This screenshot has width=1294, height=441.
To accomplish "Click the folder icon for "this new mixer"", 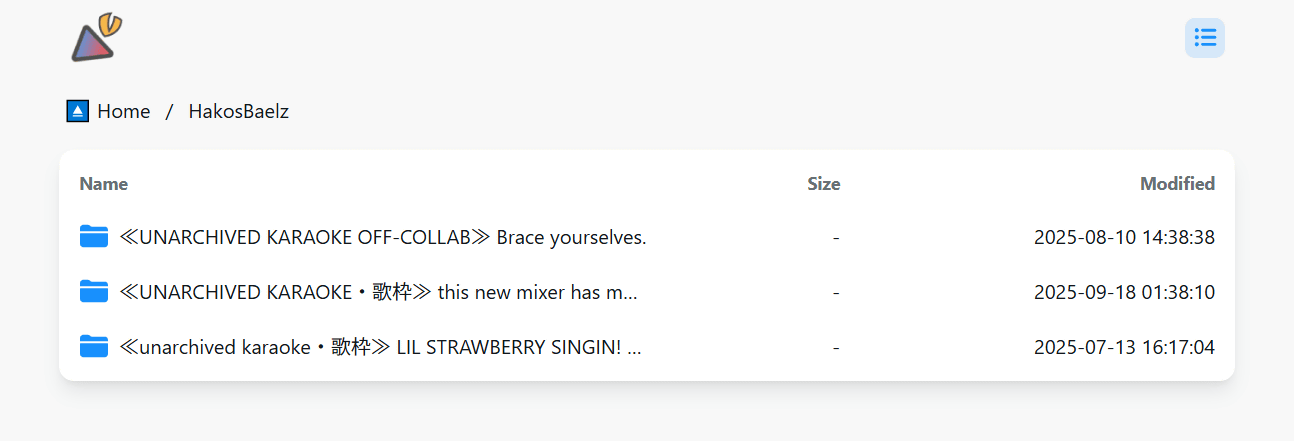I will 94,292.
